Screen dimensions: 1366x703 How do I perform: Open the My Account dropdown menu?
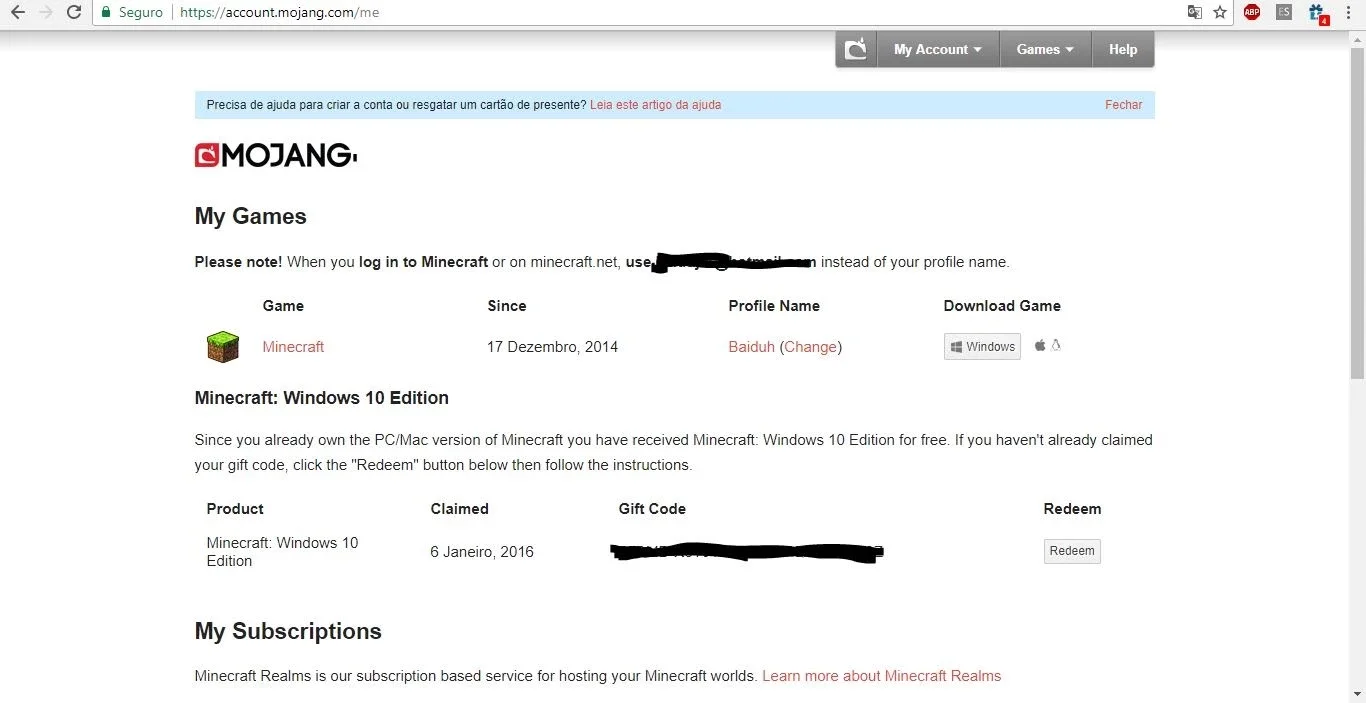click(938, 49)
